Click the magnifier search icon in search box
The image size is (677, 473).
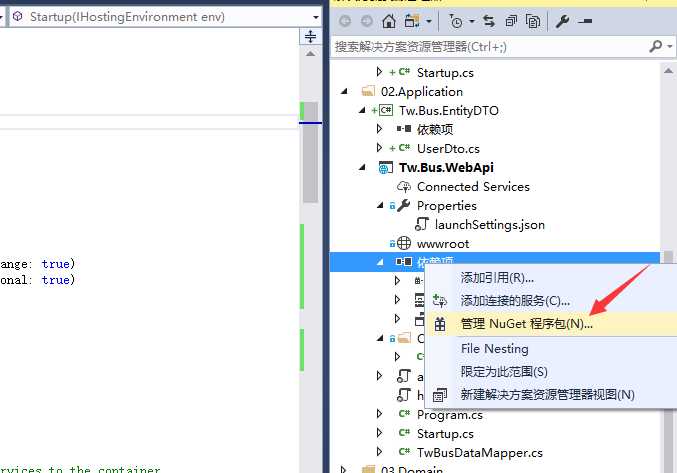pos(655,46)
